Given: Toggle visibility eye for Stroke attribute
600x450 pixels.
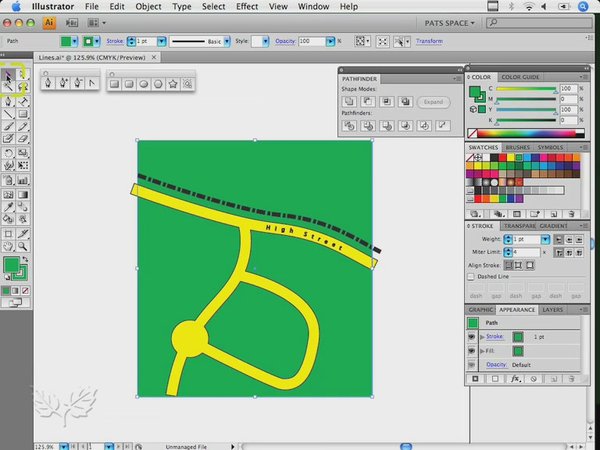Looking at the screenshot, I should (472, 338).
